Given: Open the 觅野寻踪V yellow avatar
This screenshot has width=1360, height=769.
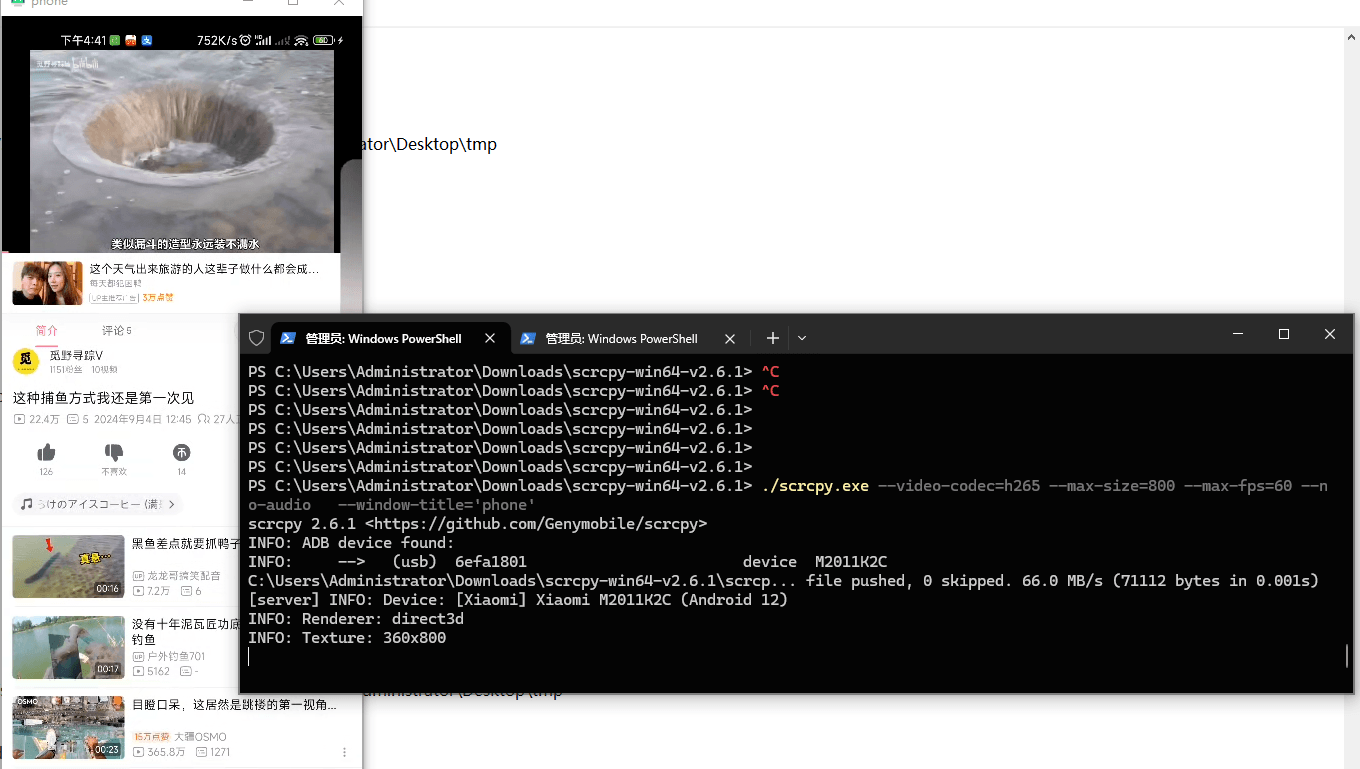Looking at the screenshot, I should coord(26,361).
